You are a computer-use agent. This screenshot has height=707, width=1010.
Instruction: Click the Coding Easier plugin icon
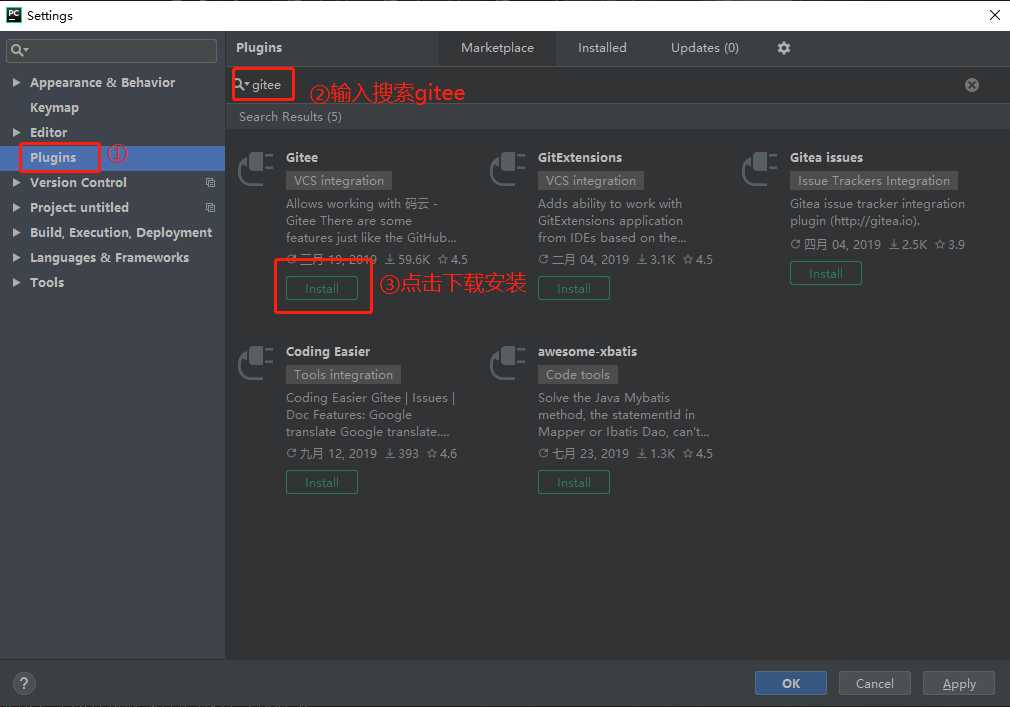click(256, 363)
